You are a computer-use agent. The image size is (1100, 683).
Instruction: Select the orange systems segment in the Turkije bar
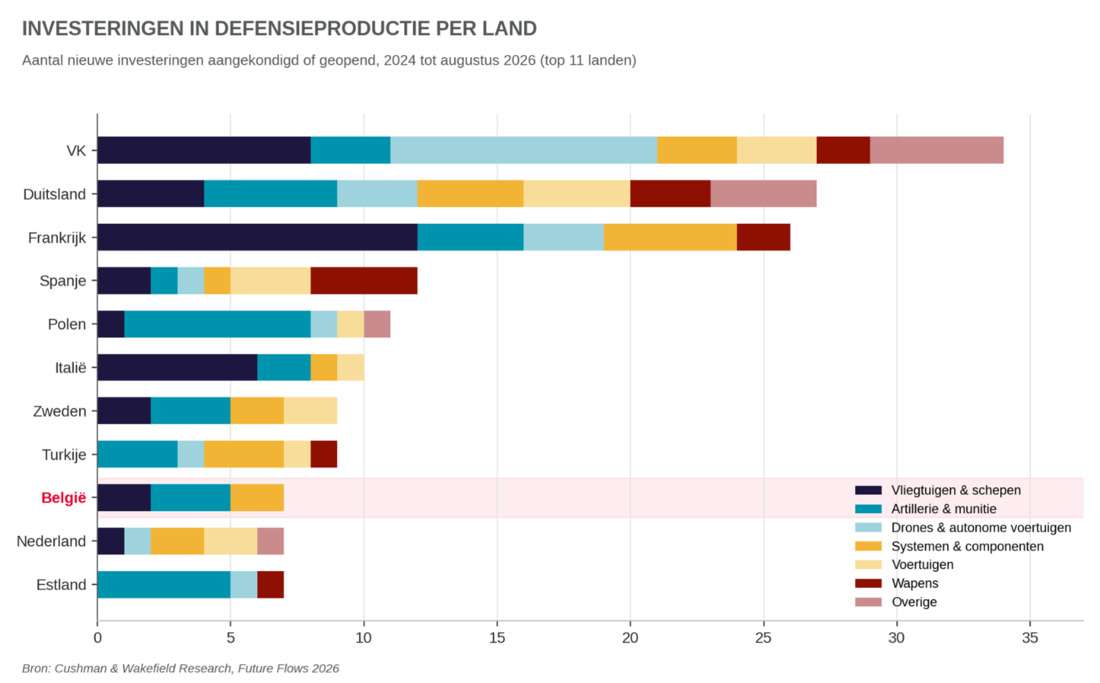pos(244,454)
